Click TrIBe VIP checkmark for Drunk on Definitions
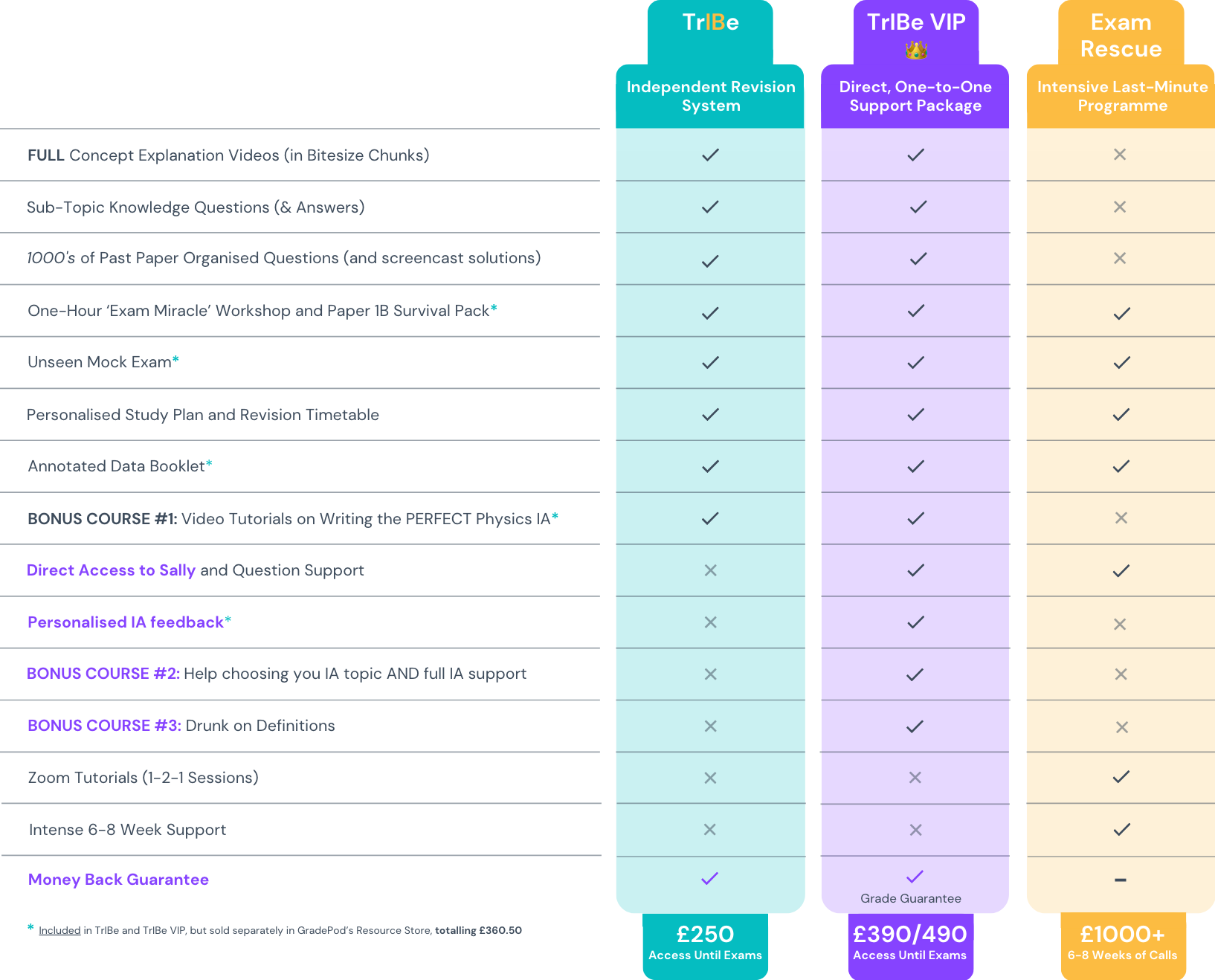This screenshot has width=1215, height=980. click(x=915, y=726)
